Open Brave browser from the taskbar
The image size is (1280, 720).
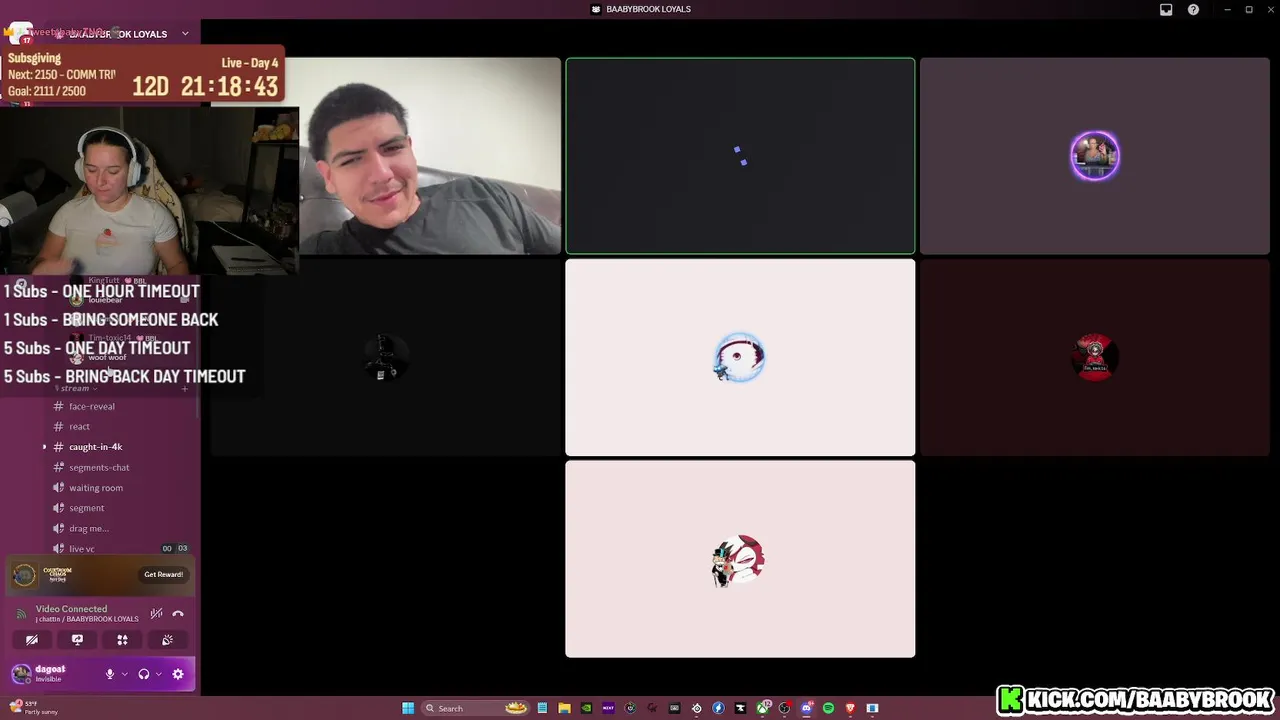(850, 708)
